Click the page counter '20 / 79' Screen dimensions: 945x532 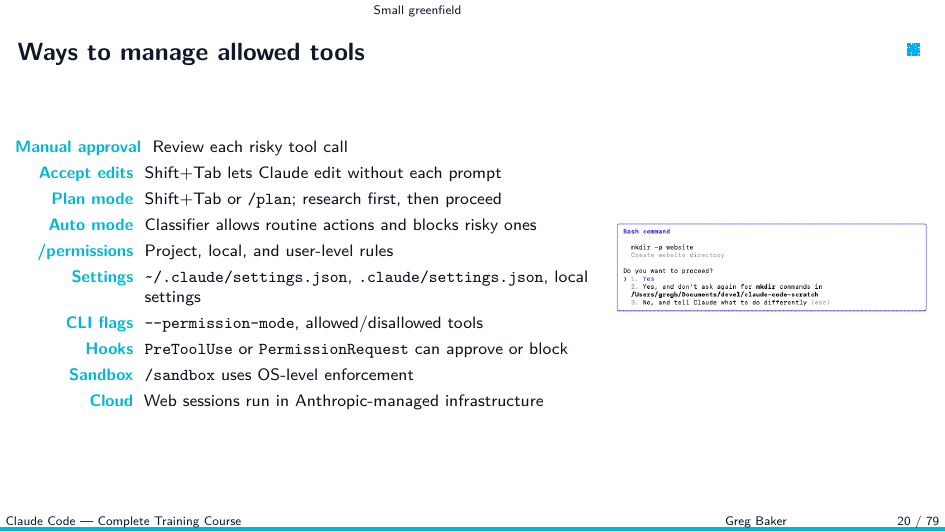918,521
